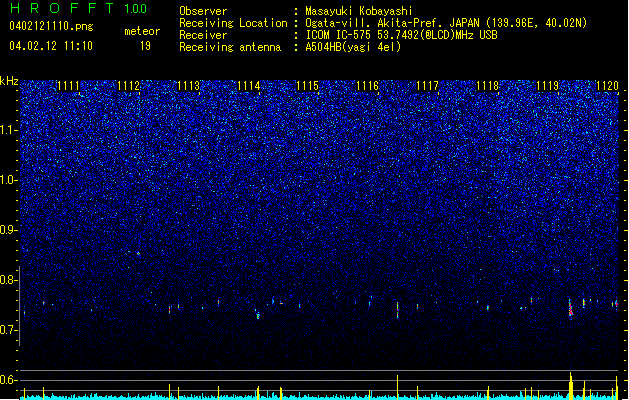The width and height of the screenshot is (629, 400).
Task: Select the 0.8 kHz frequency axis label
Action: tap(9, 280)
